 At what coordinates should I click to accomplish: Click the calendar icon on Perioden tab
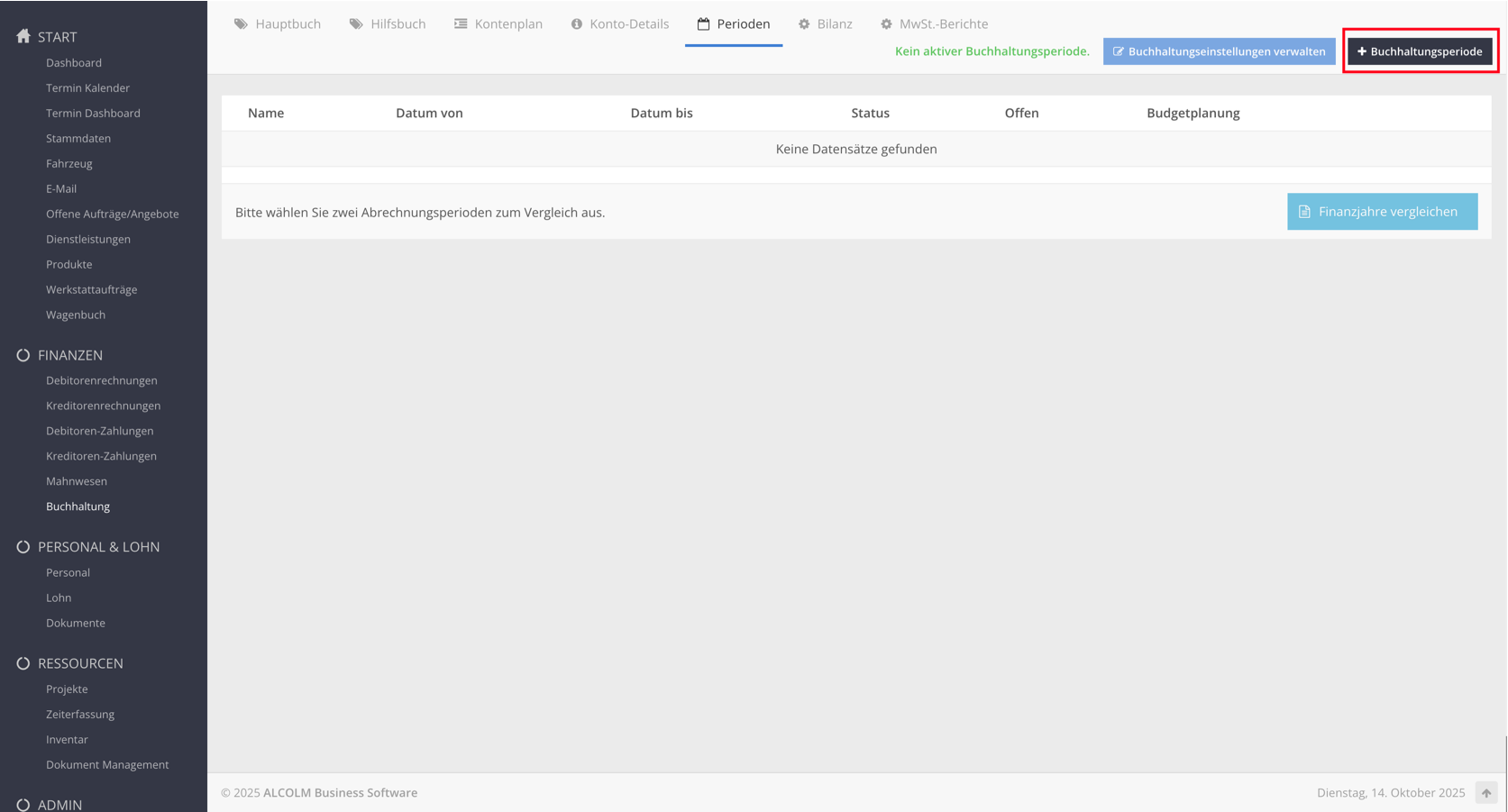[703, 24]
